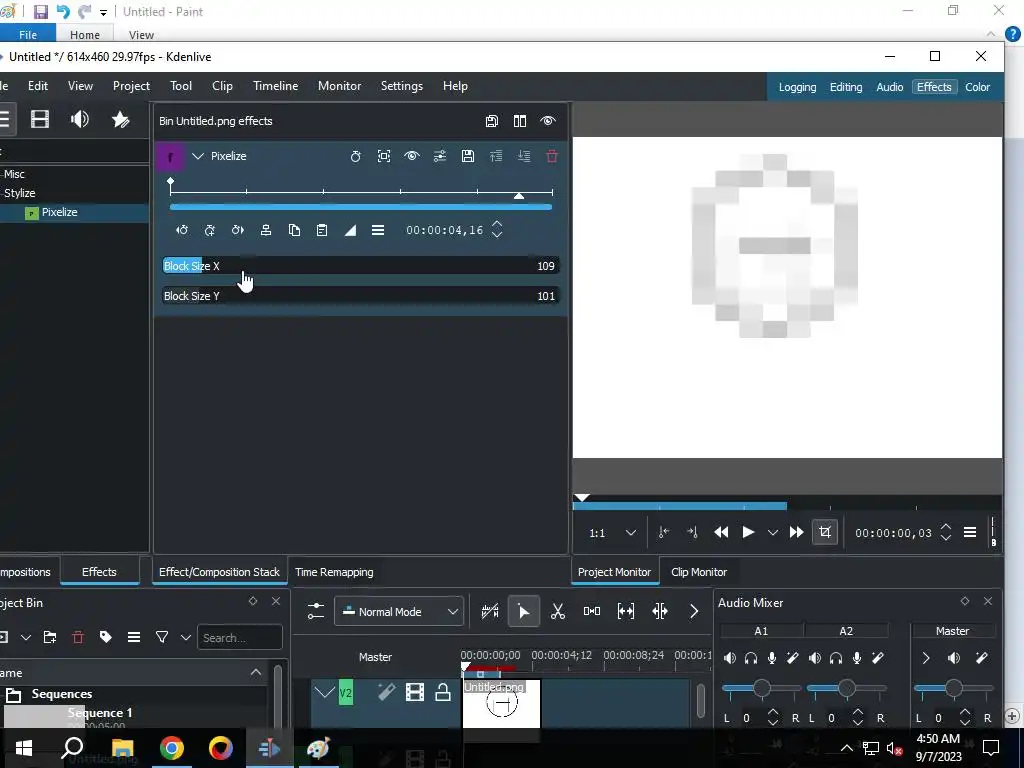Open keyframe interpolation triangle icon
The image size is (1024, 768).
[x=350, y=230]
